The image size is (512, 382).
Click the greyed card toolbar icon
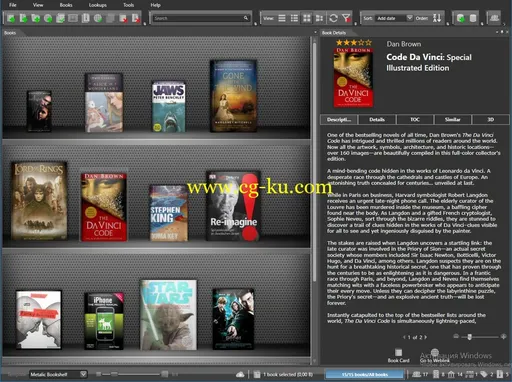(x=73, y=18)
